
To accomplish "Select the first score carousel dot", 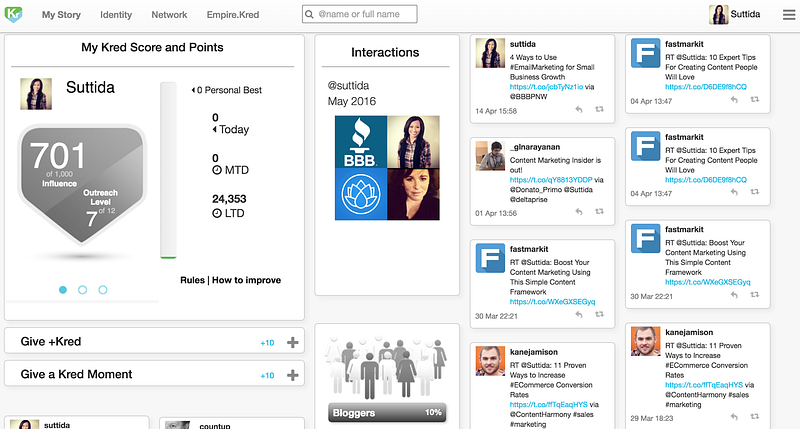I will (x=63, y=290).
